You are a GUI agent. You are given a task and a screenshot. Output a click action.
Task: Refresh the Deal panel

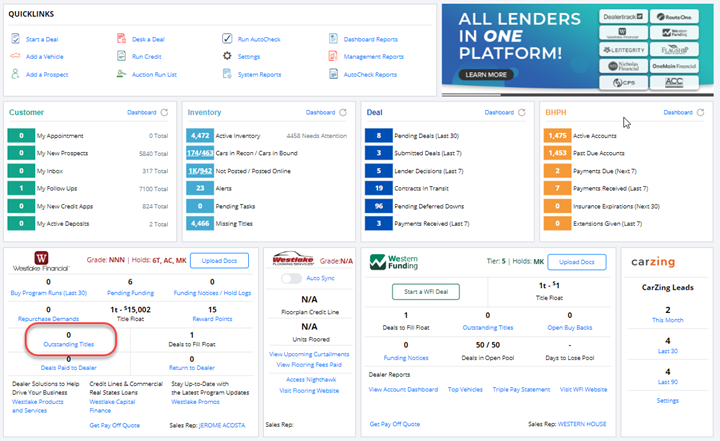tap(522, 113)
